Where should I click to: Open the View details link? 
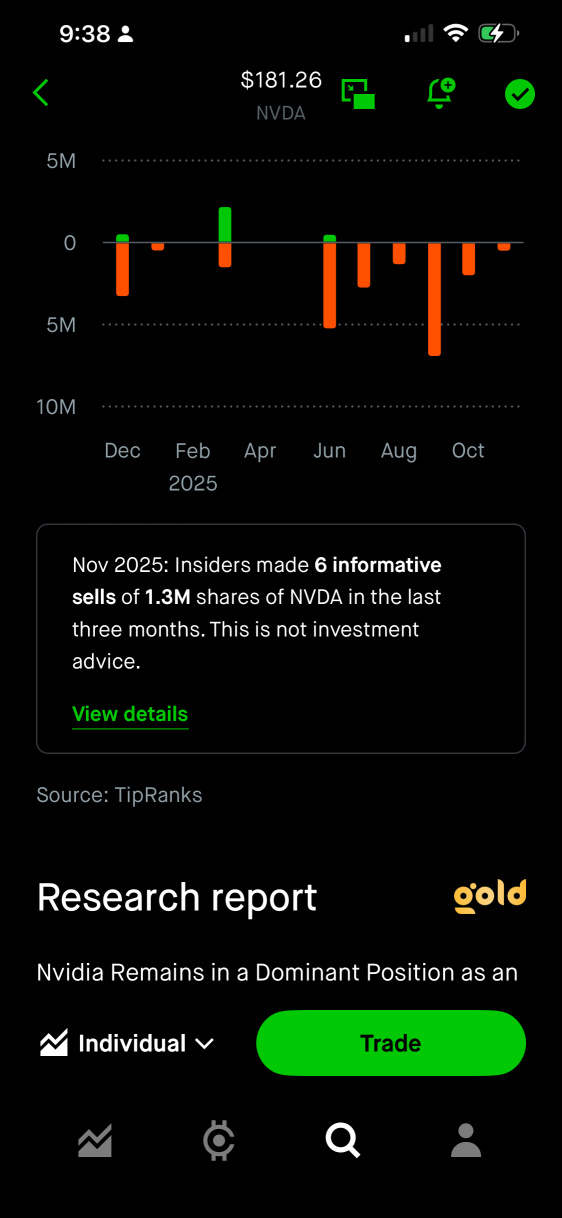pos(130,714)
